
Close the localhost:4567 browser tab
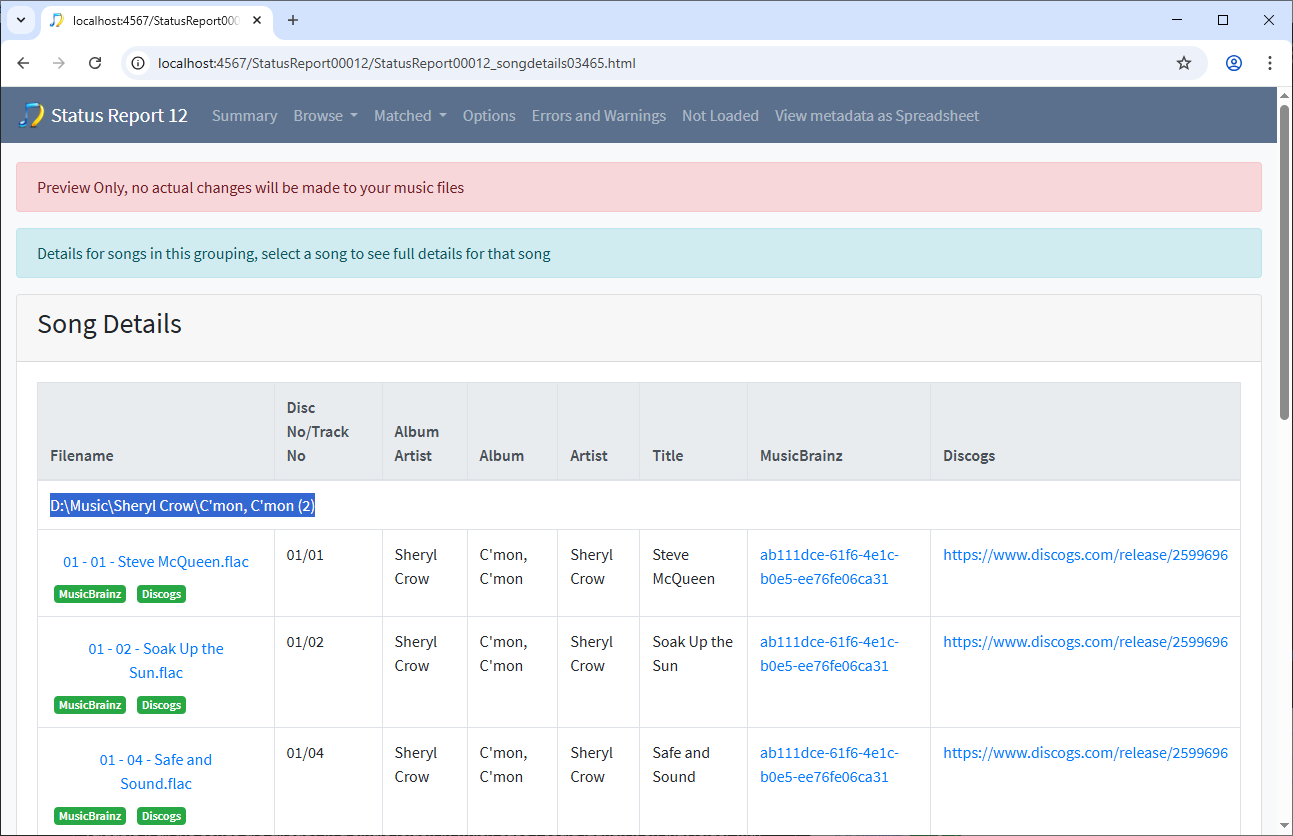point(257,20)
